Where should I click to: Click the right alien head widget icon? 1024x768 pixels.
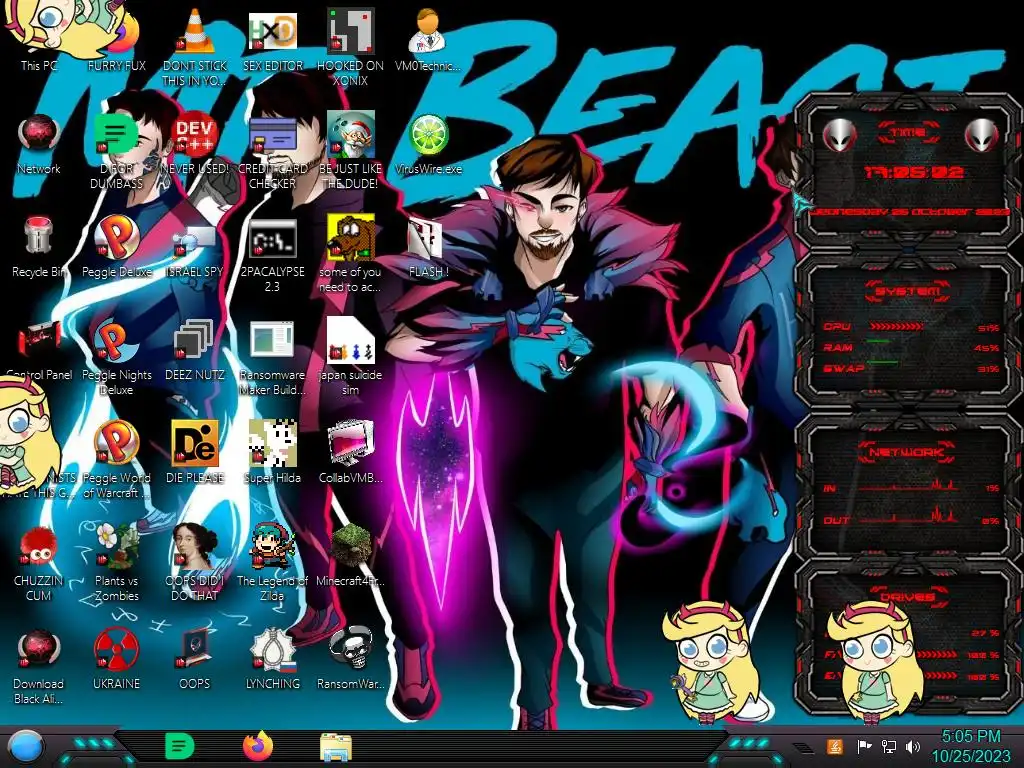pyautogui.click(x=981, y=135)
